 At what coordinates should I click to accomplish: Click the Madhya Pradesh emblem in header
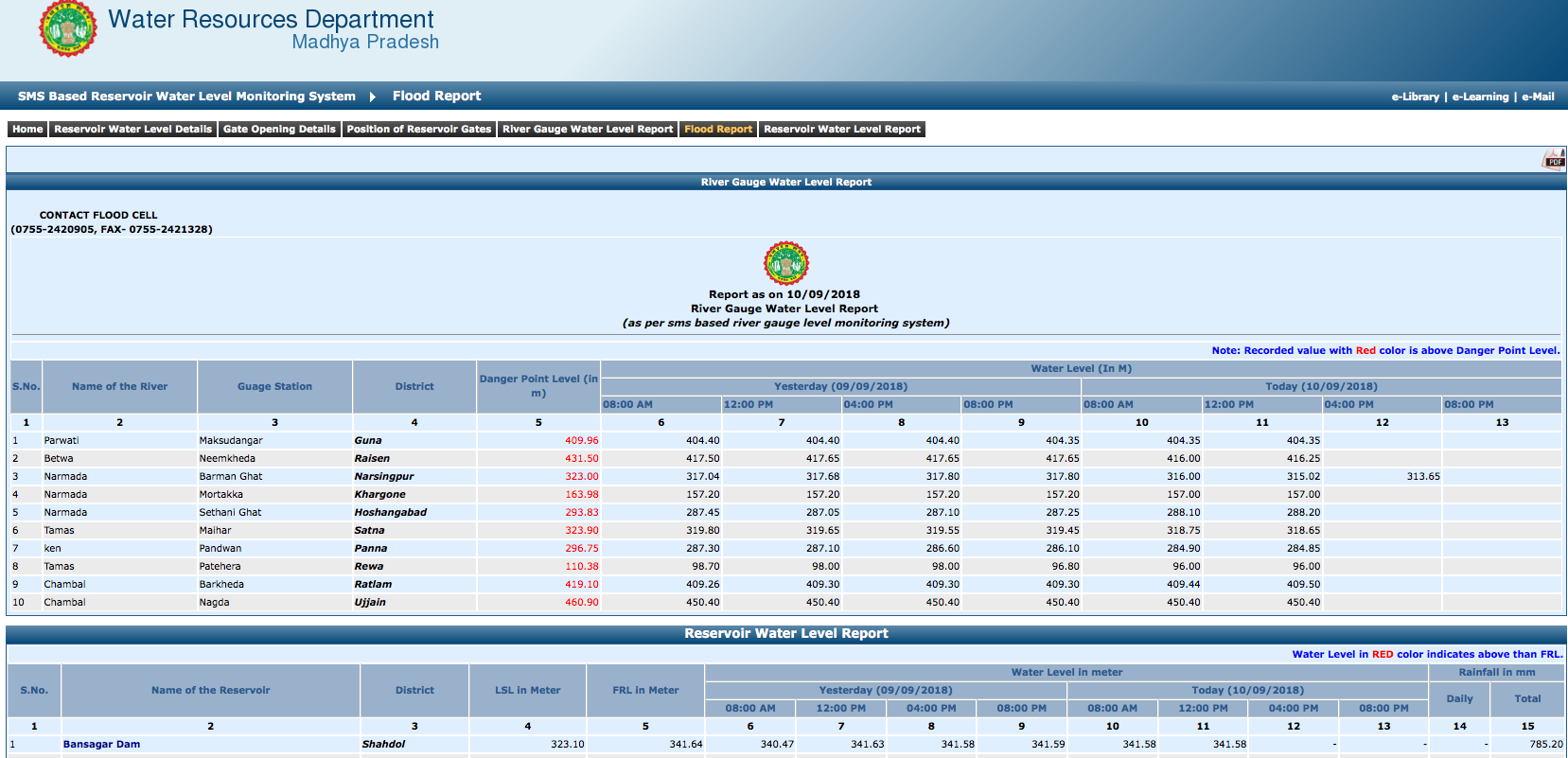67,28
